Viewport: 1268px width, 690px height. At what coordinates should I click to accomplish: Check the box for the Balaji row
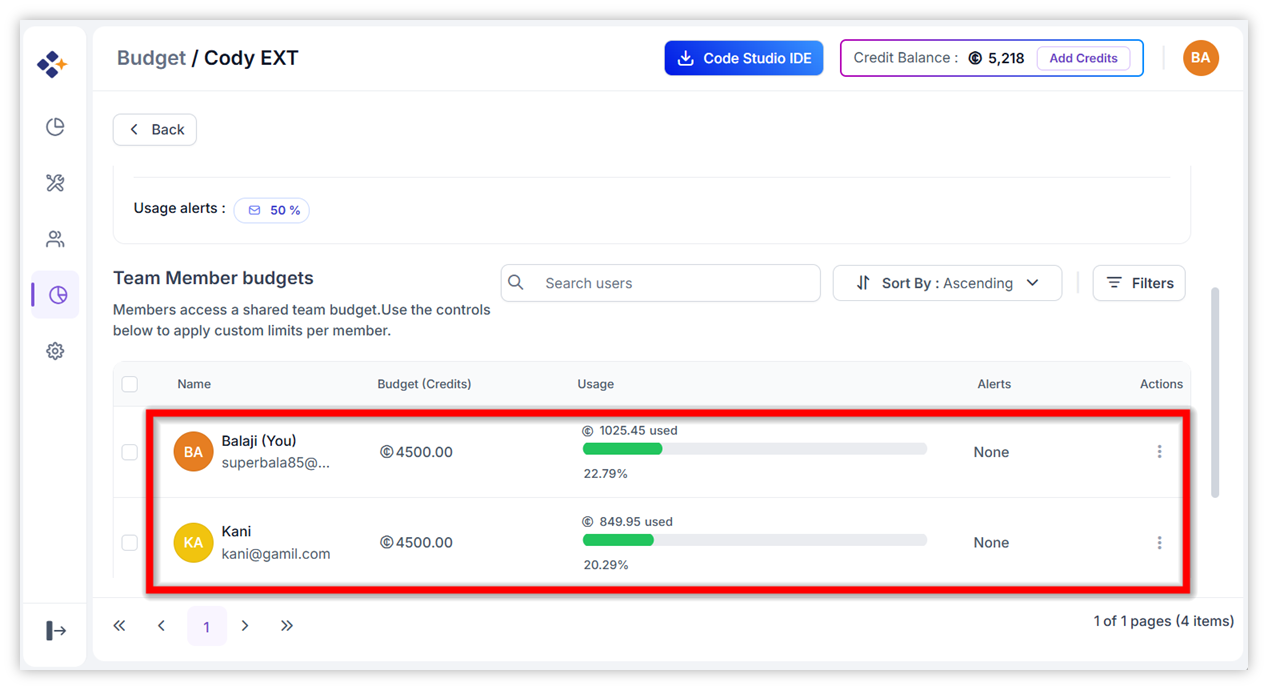(x=129, y=452)
